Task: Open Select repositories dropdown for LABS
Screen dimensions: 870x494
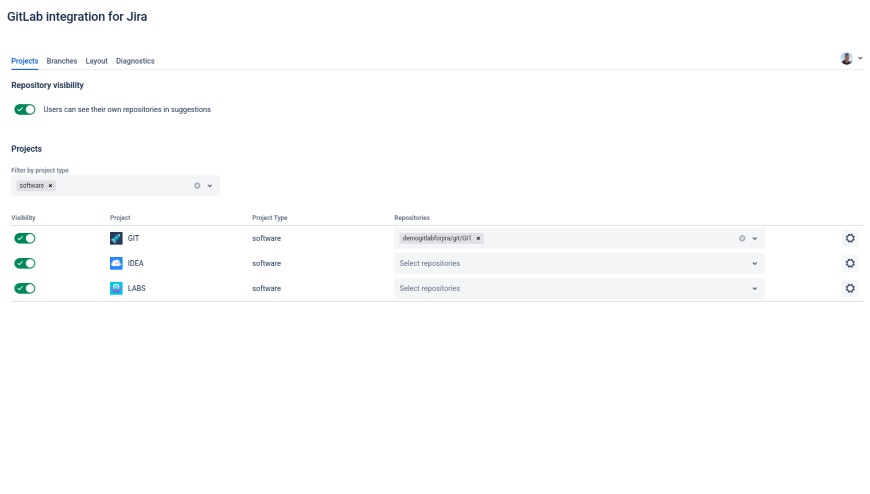Action: point(579,288)
